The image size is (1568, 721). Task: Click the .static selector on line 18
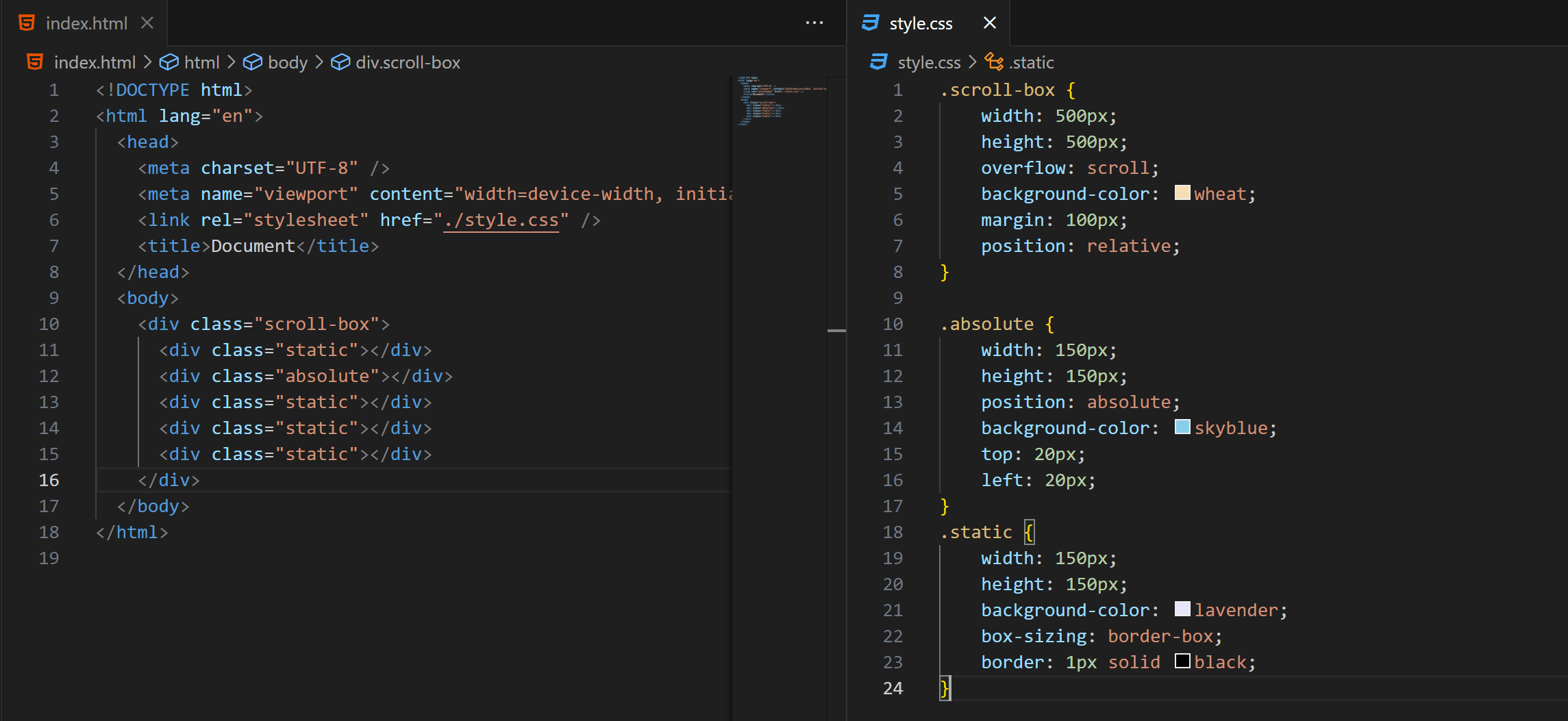point(976,532)
